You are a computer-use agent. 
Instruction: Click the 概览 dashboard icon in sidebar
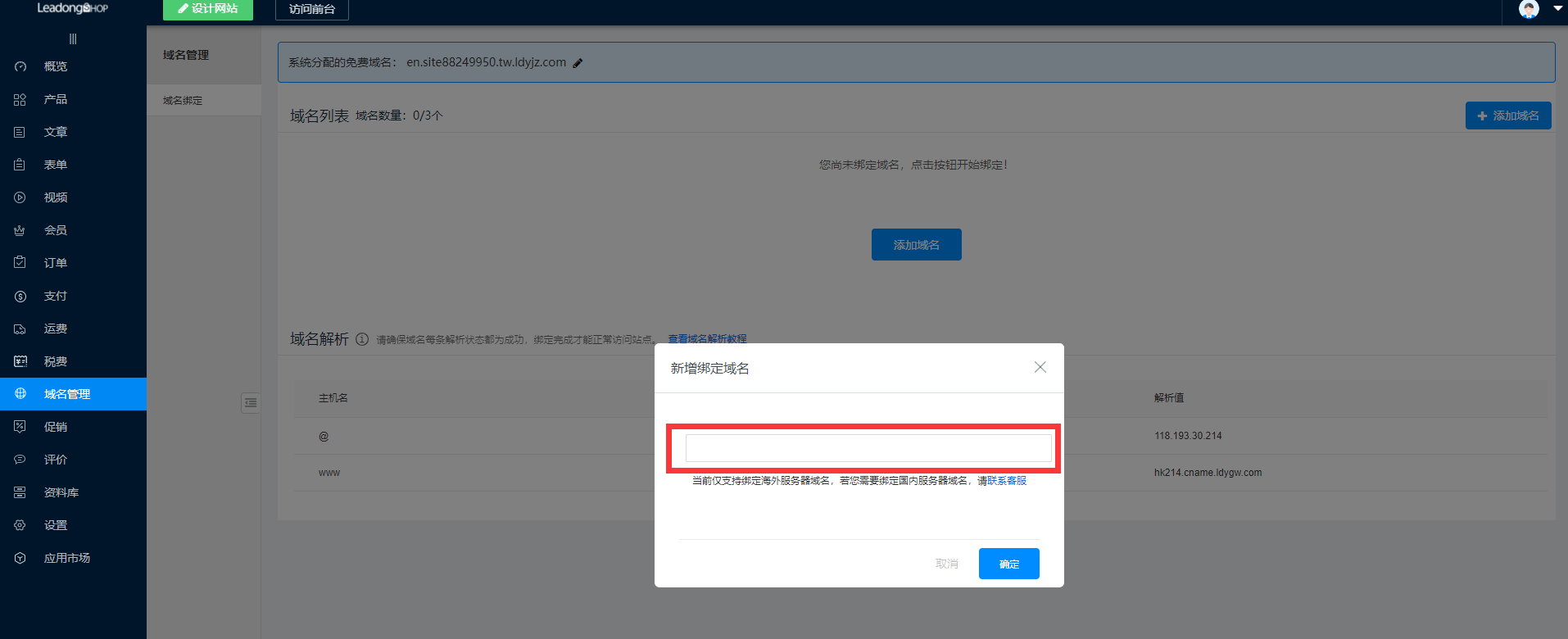tap(20, 66)
